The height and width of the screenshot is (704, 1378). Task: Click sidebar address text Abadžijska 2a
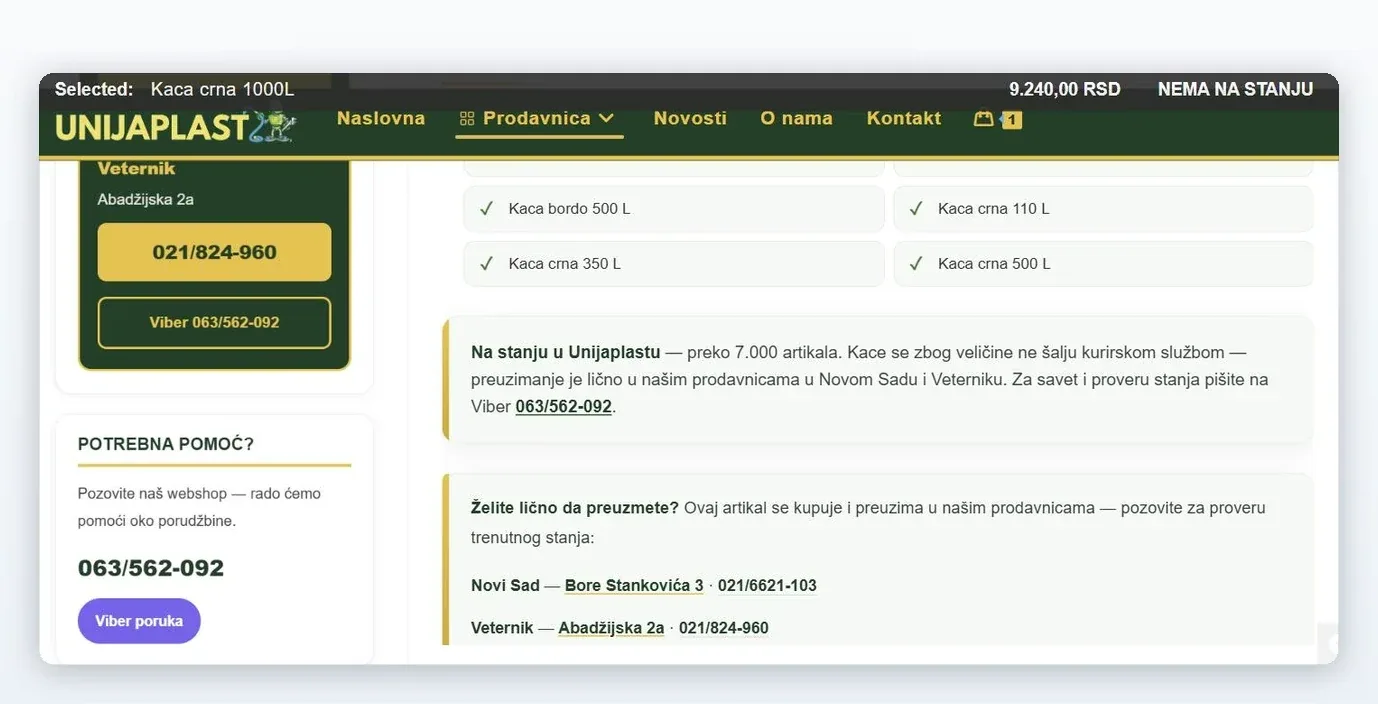click(146, 199)
